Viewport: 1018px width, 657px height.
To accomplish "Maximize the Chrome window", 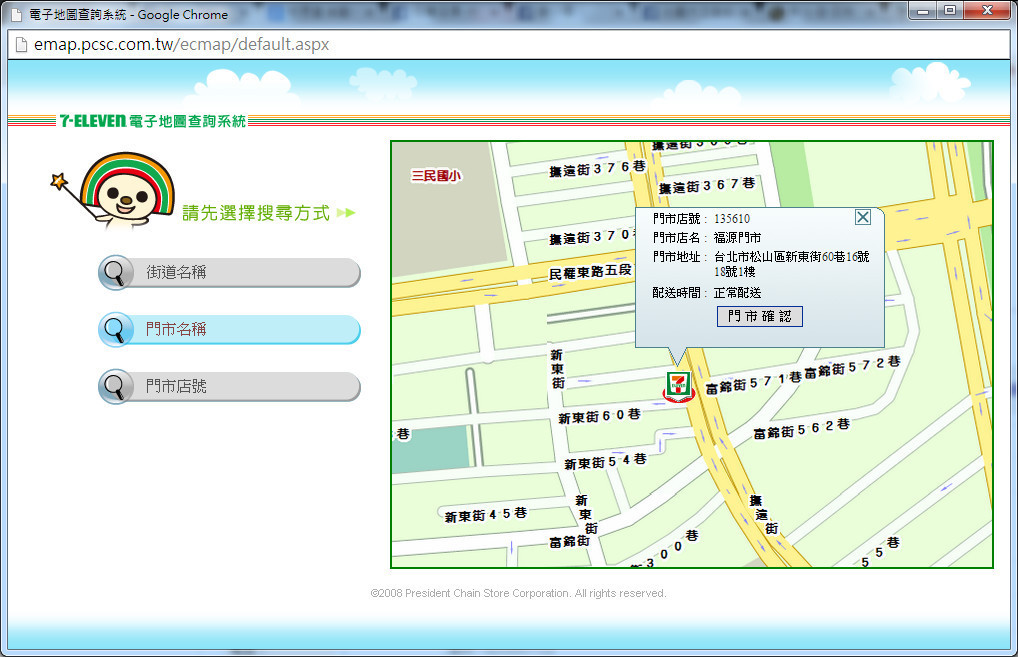I will click(950, 10).
